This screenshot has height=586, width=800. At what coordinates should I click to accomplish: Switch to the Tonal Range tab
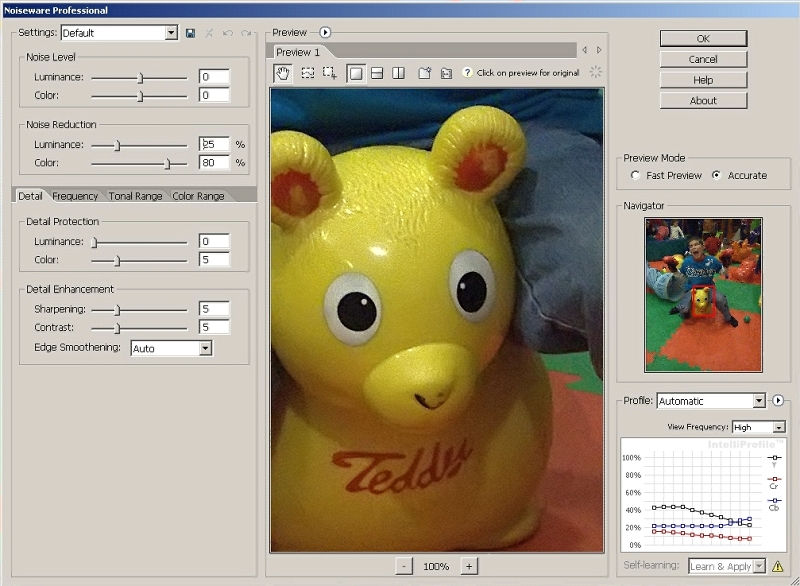point(135,196)
